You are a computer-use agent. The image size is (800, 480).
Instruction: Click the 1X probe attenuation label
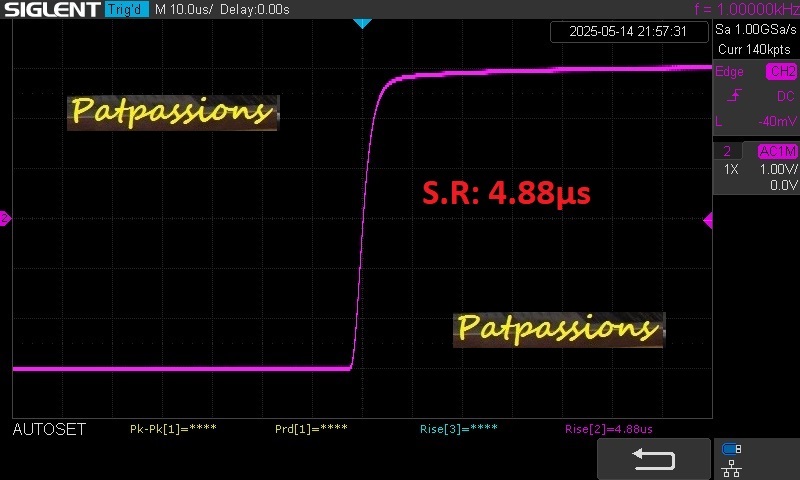coord(731,169)
